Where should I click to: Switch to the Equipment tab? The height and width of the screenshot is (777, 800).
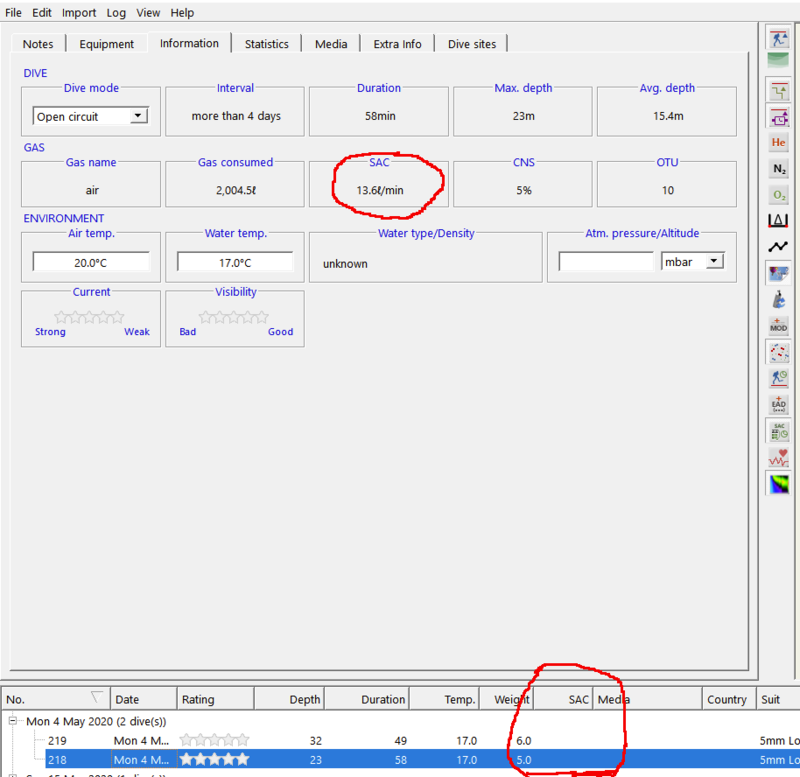[107, 44]
